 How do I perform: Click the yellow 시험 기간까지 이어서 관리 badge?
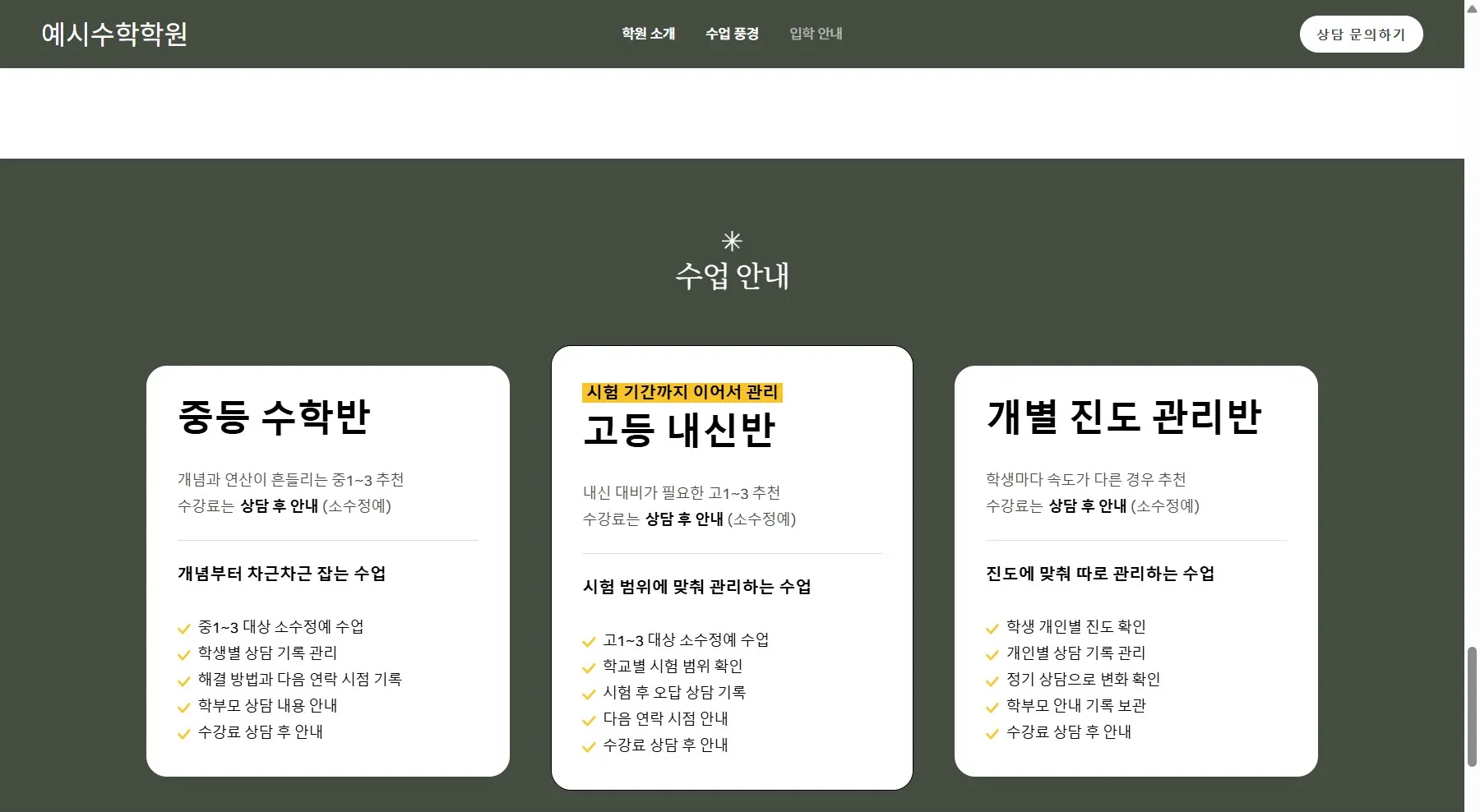[x=682, y=392]
